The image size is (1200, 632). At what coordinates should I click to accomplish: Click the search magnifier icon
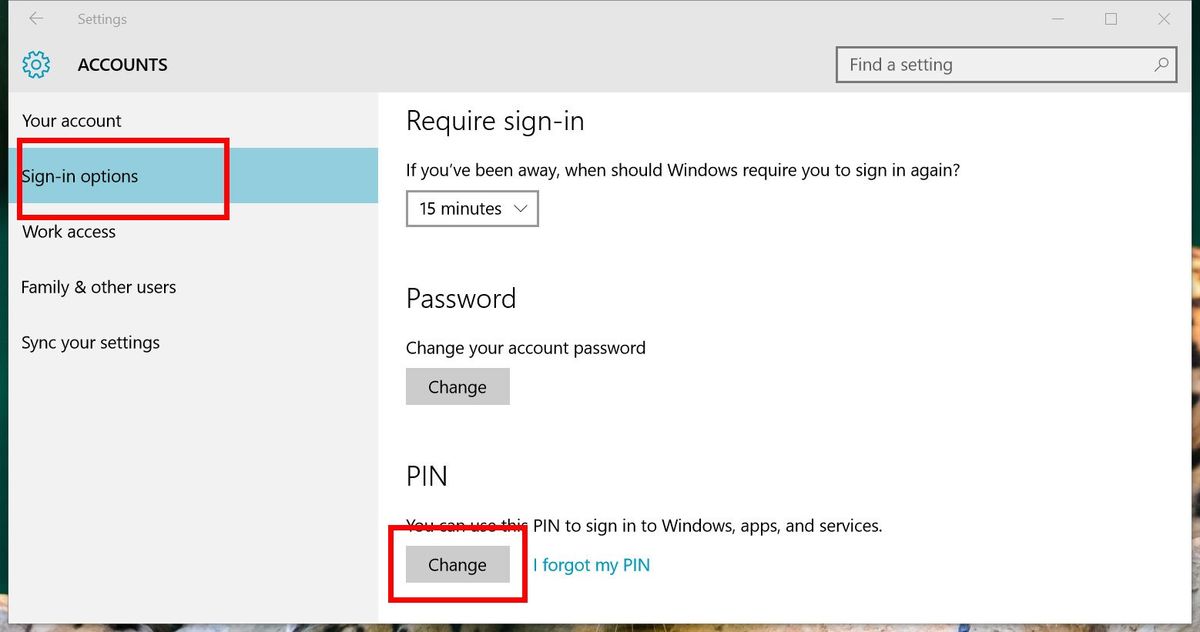1162,64
